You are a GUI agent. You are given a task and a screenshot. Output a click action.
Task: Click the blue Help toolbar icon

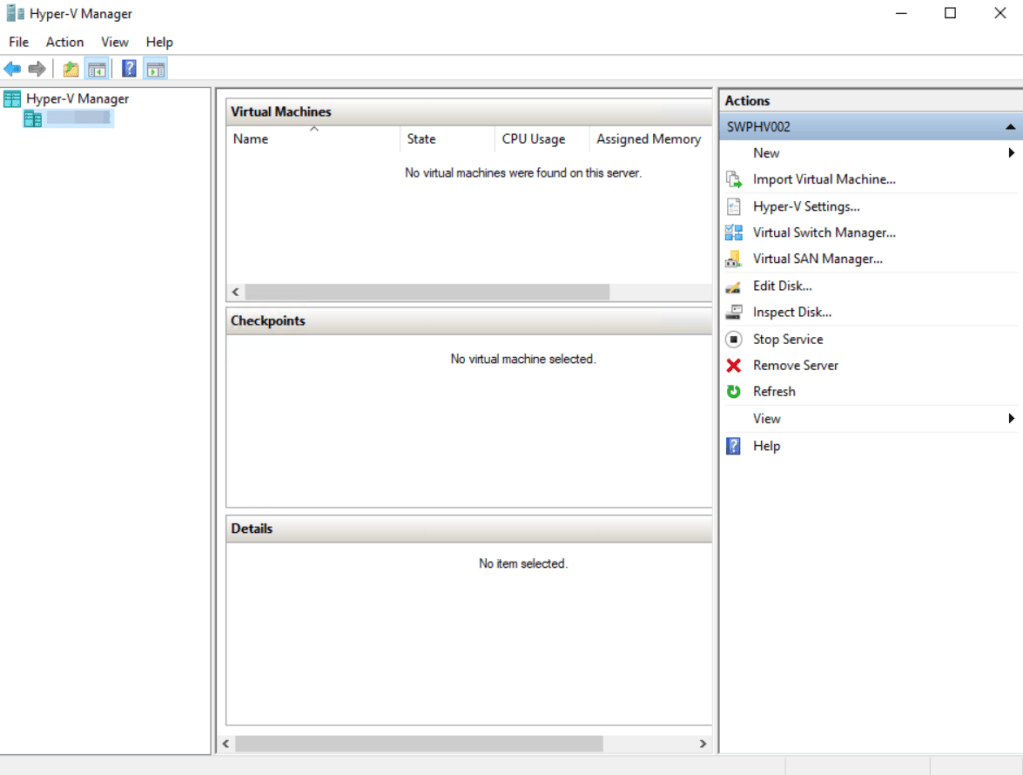129,69
